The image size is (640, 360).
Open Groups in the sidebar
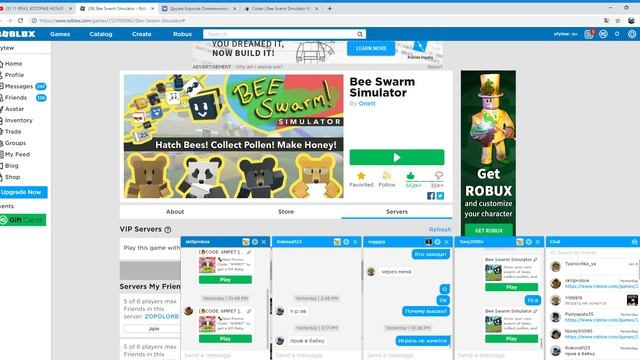click(x=15, y=143)
